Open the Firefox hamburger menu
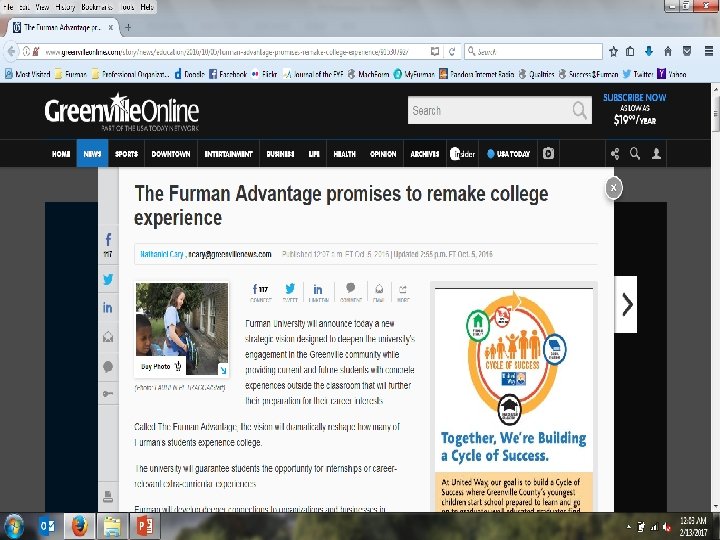 pyautogui.click(x=709, y=51)
